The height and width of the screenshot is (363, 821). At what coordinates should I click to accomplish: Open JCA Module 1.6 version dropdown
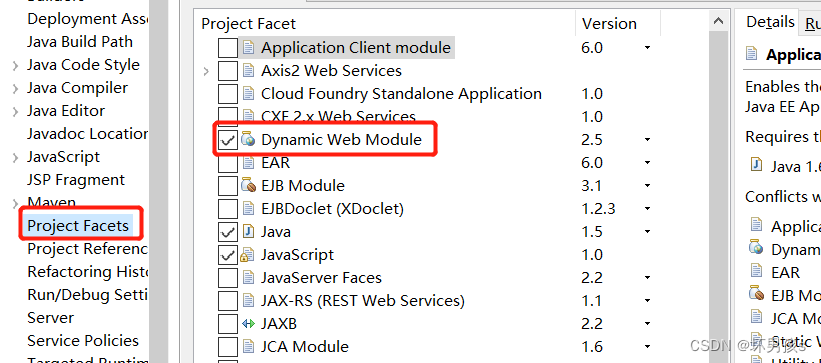(647, 348)
